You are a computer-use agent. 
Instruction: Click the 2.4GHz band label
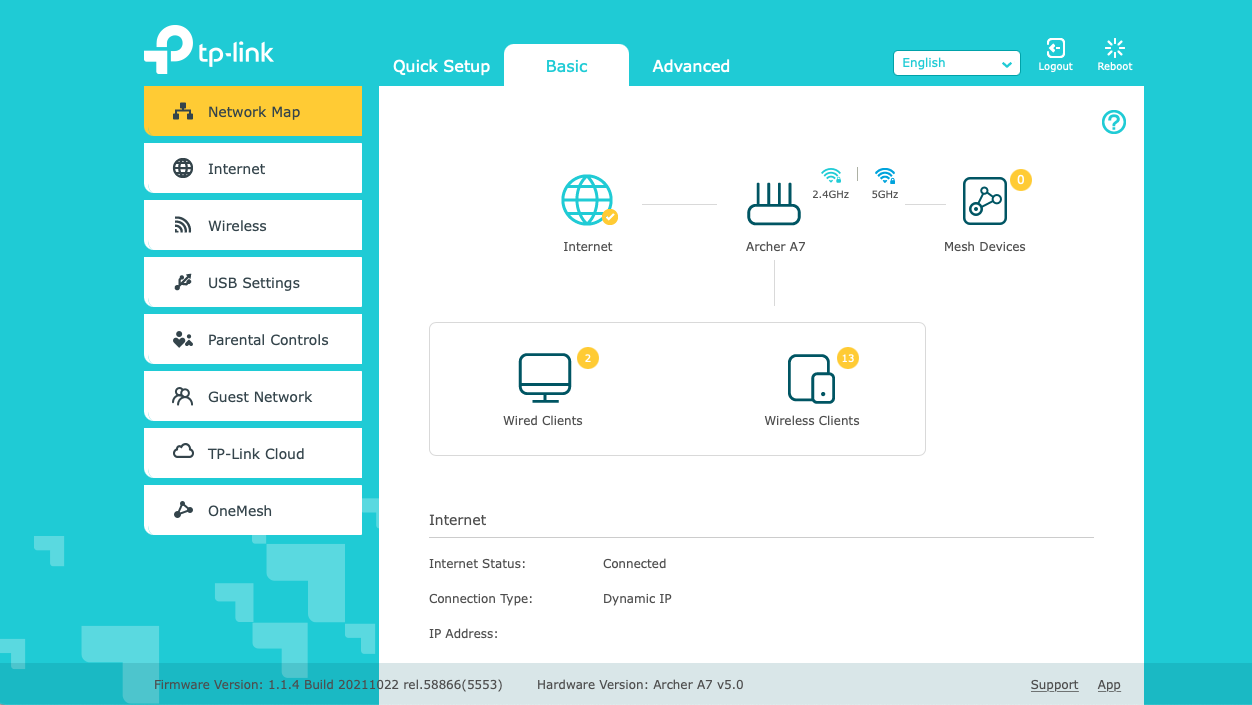coord(830,195)
